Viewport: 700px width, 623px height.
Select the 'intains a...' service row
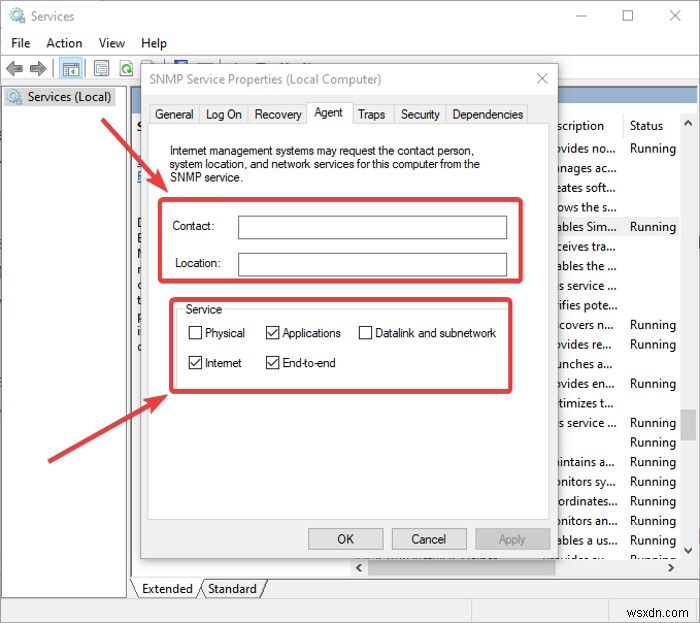click(x=618, y=462)
